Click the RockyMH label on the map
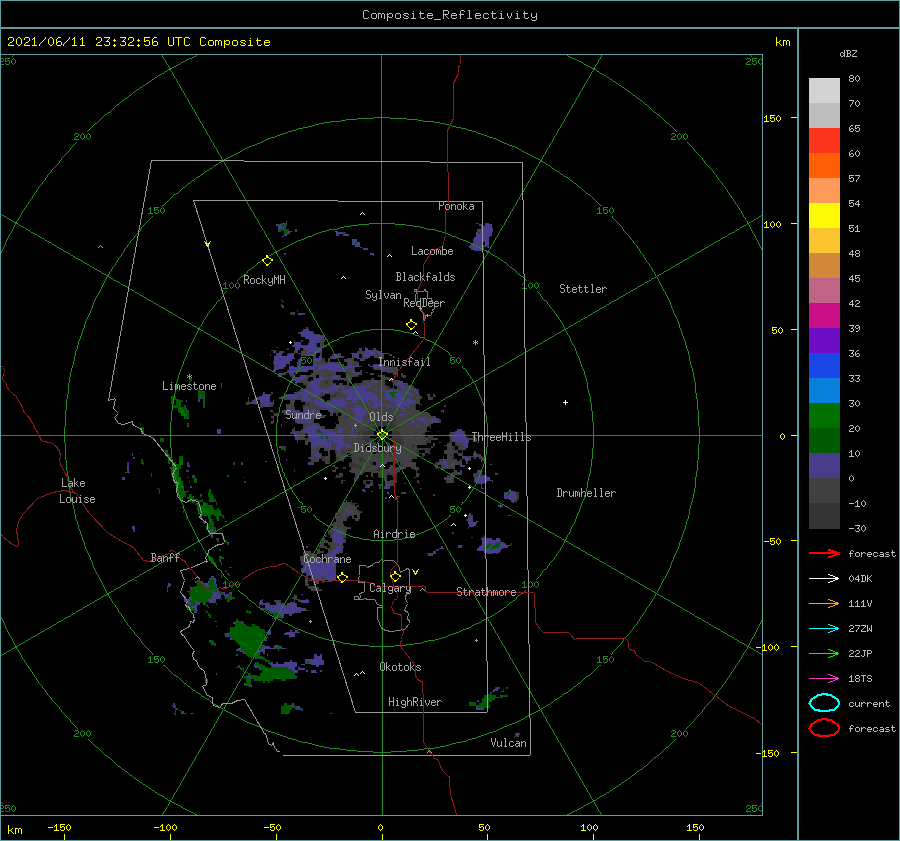900x841 pixels. click(264, 280)
